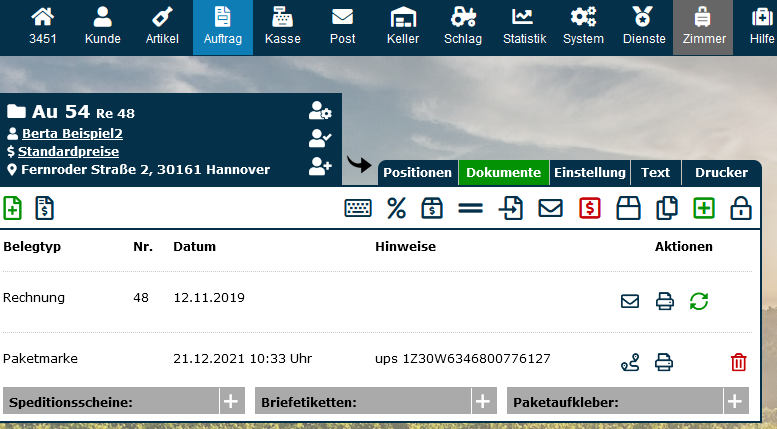Track the Paketmarke shipment route icon

point(630,362)
